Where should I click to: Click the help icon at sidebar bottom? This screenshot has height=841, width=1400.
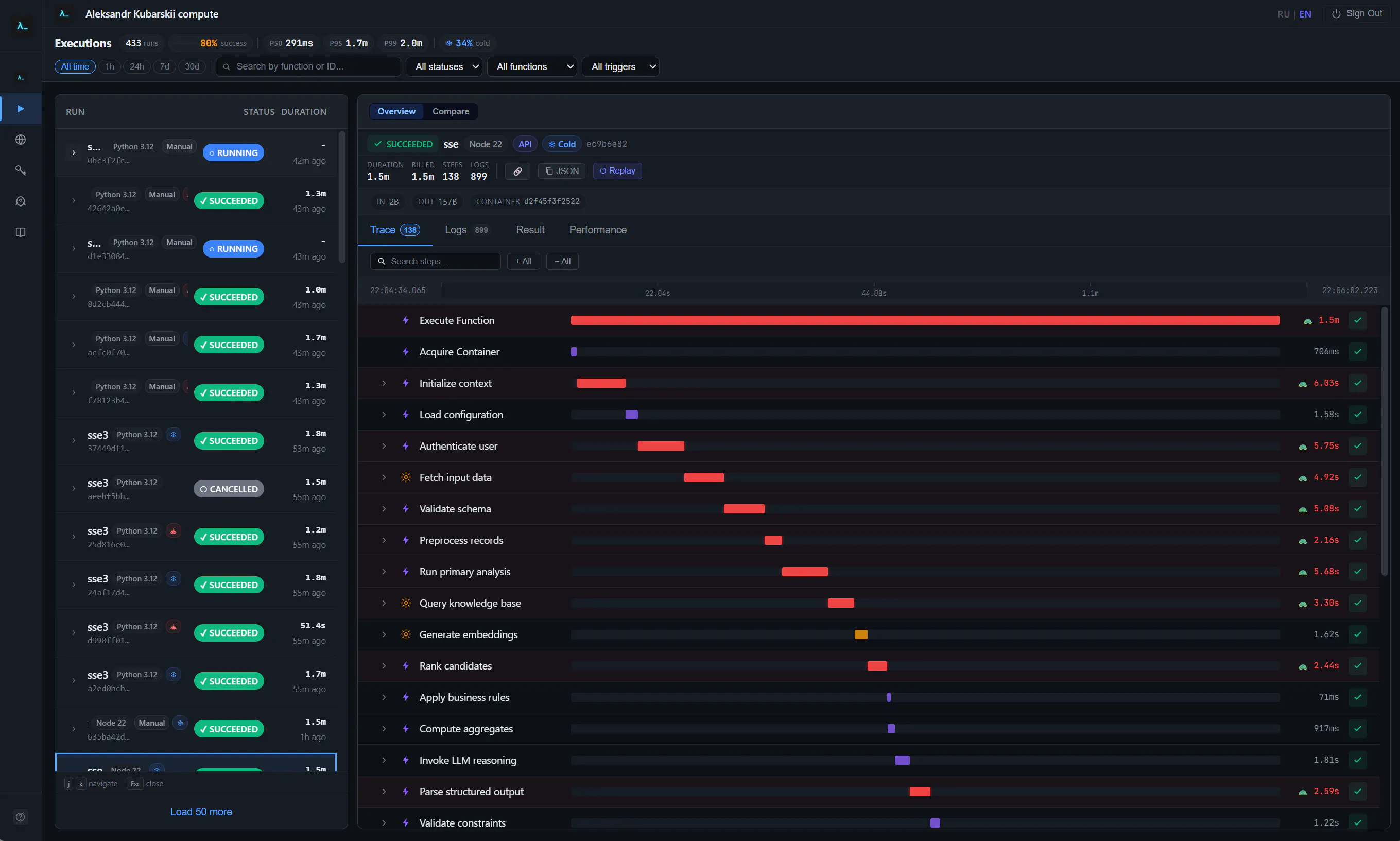pos(21,817)
